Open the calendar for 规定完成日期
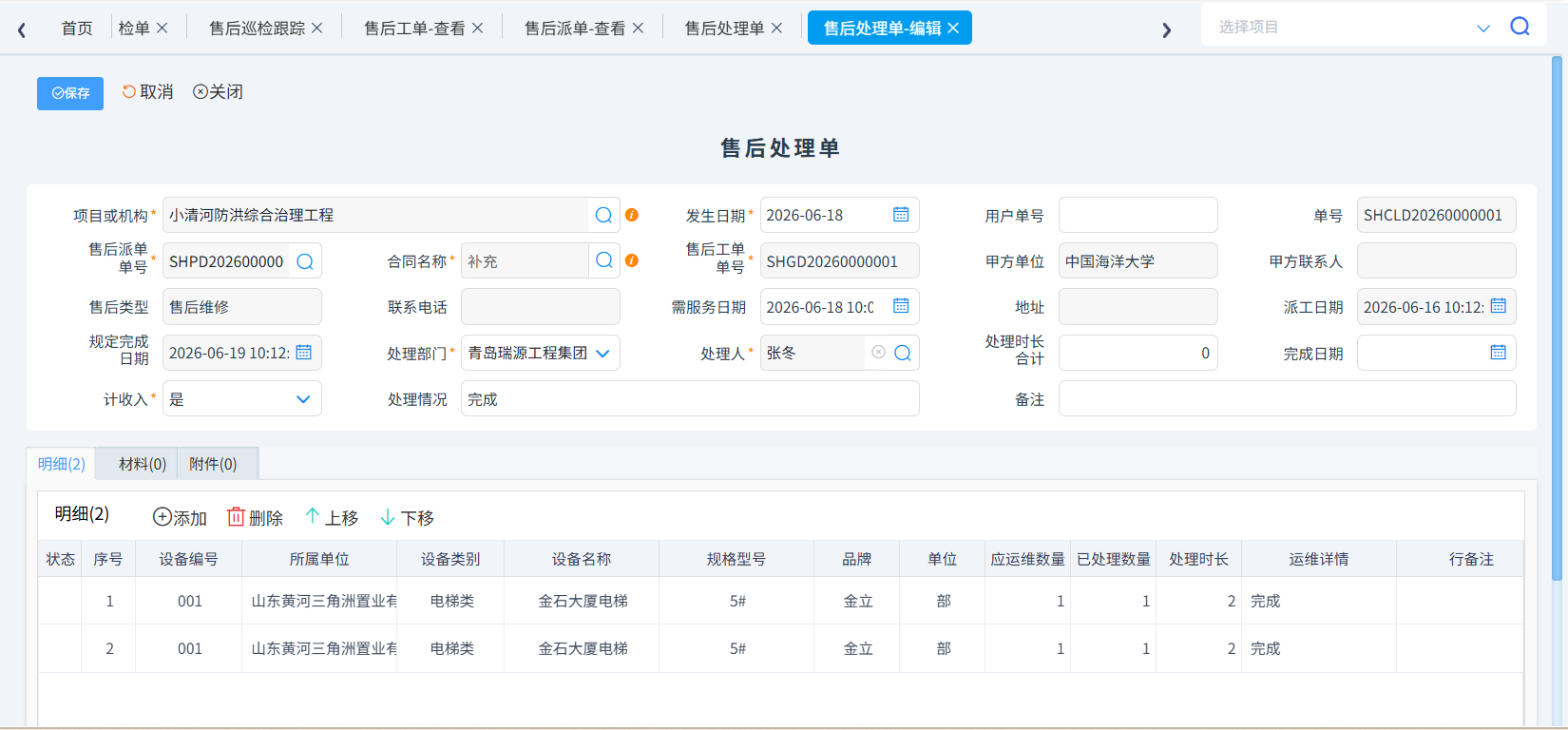1568x730 pixels. pos(304,353)
